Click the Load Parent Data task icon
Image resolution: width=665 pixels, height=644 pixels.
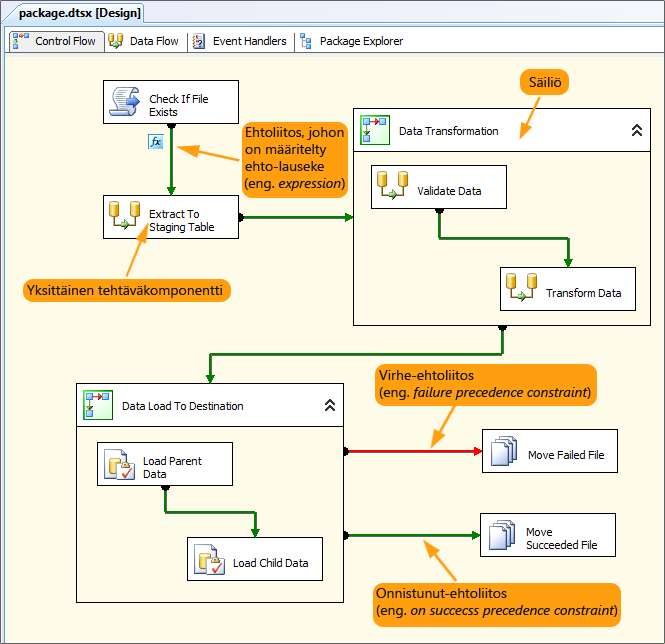120,465
